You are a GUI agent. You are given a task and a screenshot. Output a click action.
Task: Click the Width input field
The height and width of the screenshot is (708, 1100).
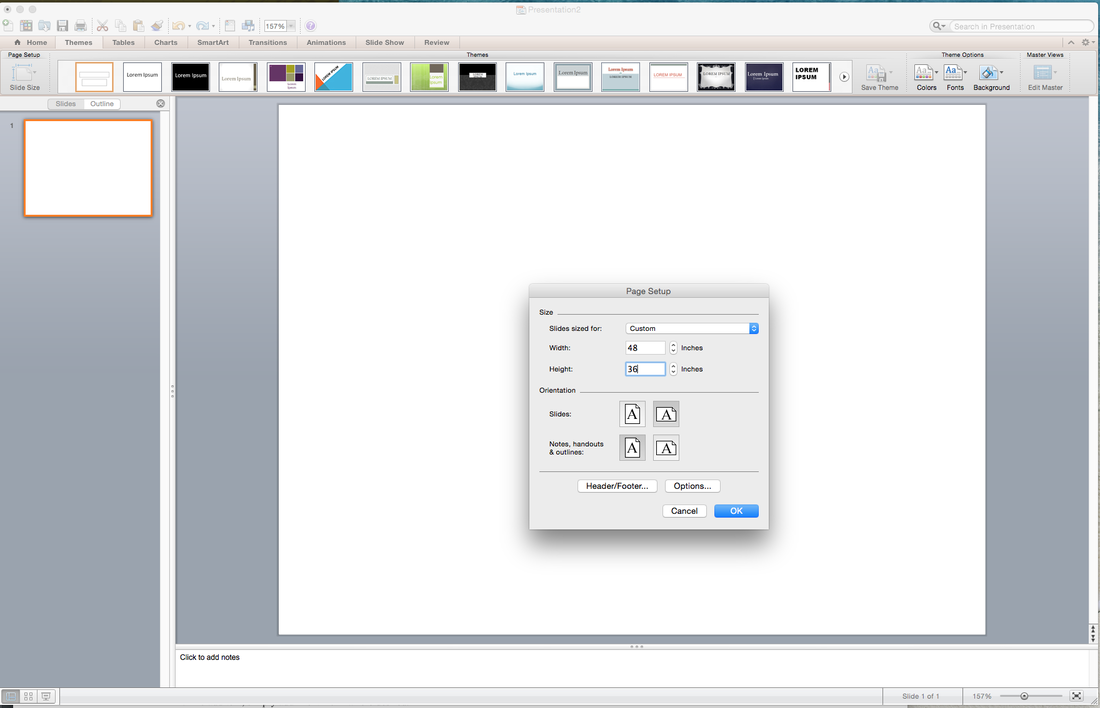point(645,348)
